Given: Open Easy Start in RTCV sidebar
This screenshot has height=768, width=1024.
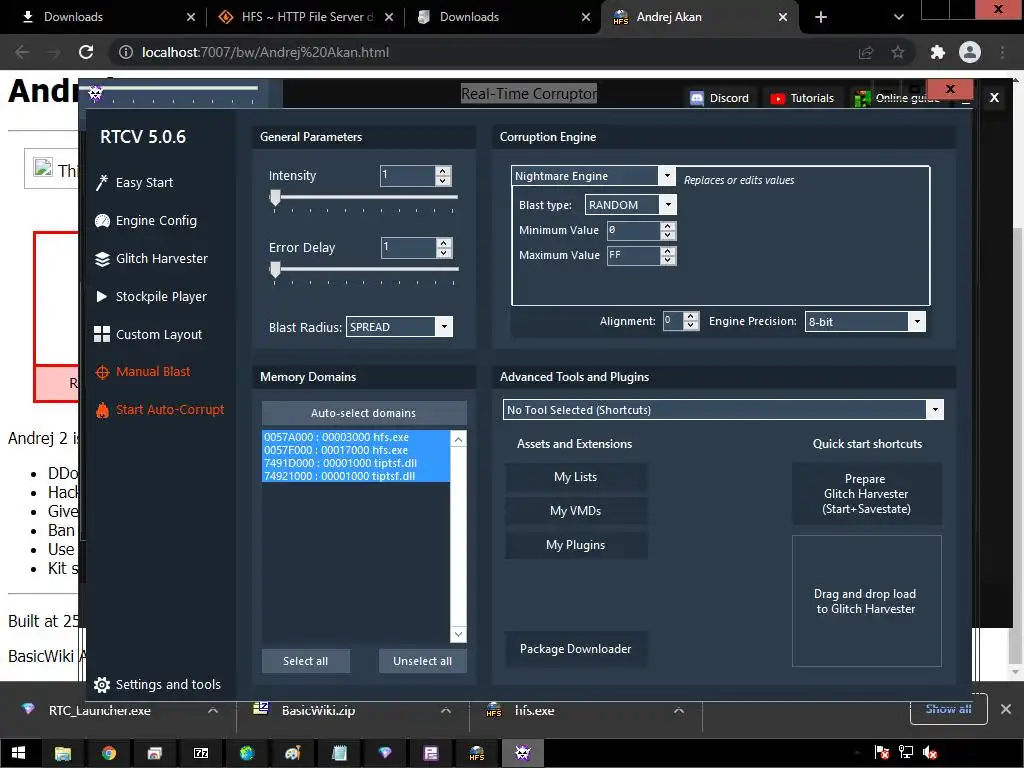Looking at the screenshot, I should click(x=135, y=183).
